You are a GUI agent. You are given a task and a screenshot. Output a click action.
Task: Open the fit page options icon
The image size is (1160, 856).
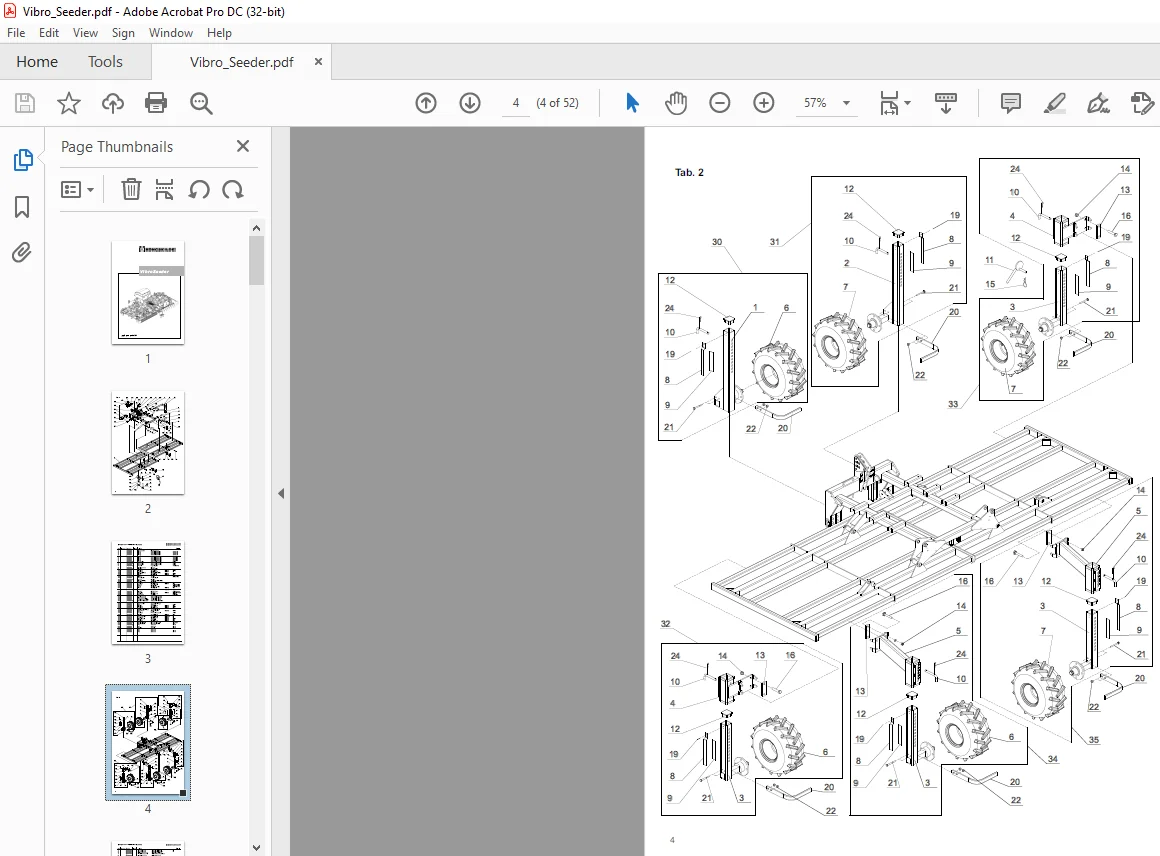(889, 103)
